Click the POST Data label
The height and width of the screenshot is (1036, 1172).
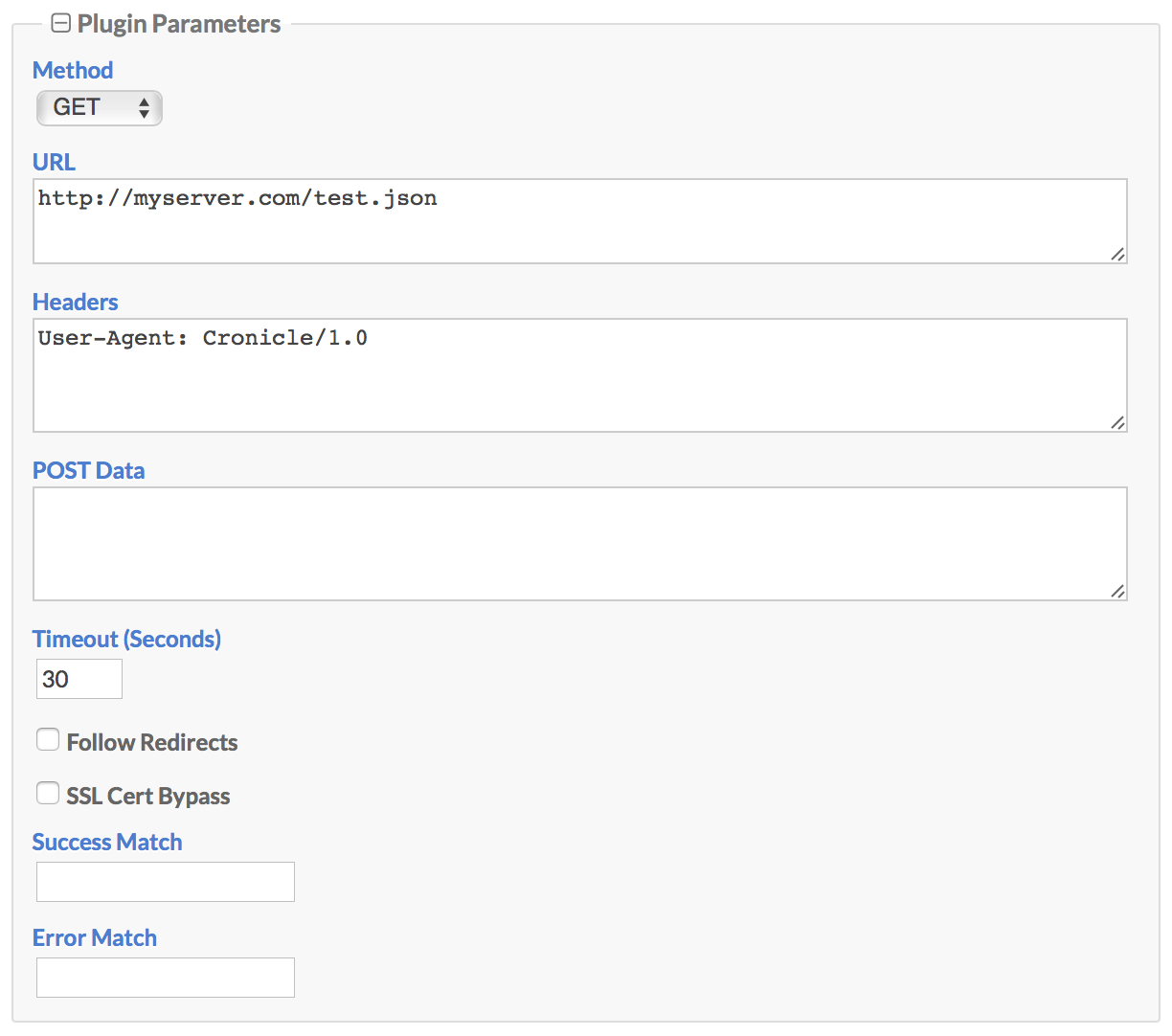89,470
